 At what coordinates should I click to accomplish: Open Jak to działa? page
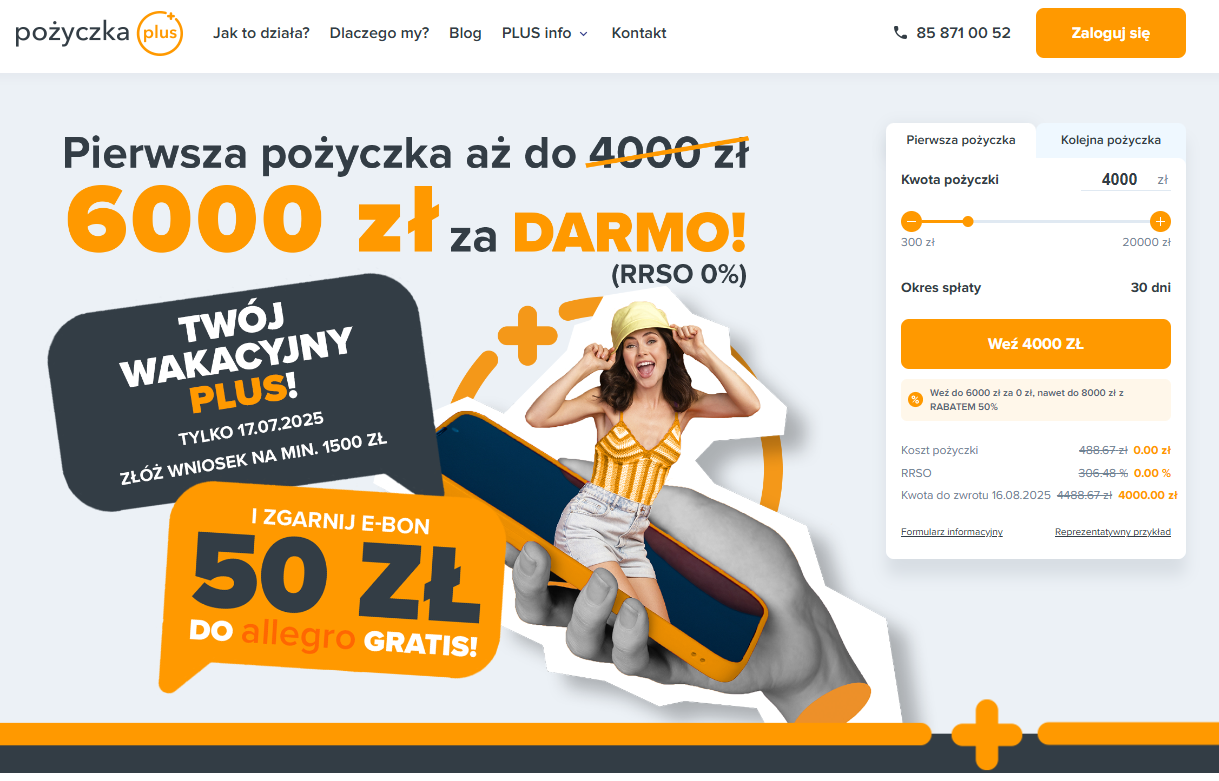(x=262, y=33)
